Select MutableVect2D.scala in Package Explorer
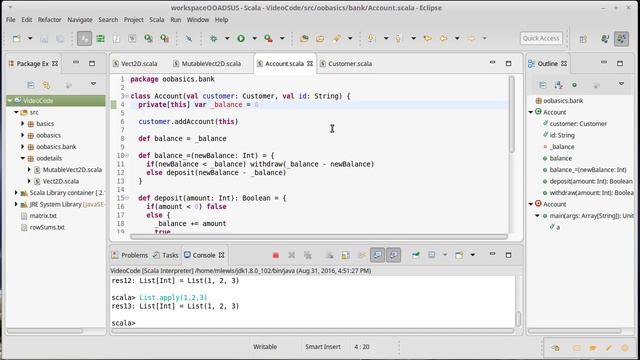This screenshot has width=640, height=360. [72, 169]
